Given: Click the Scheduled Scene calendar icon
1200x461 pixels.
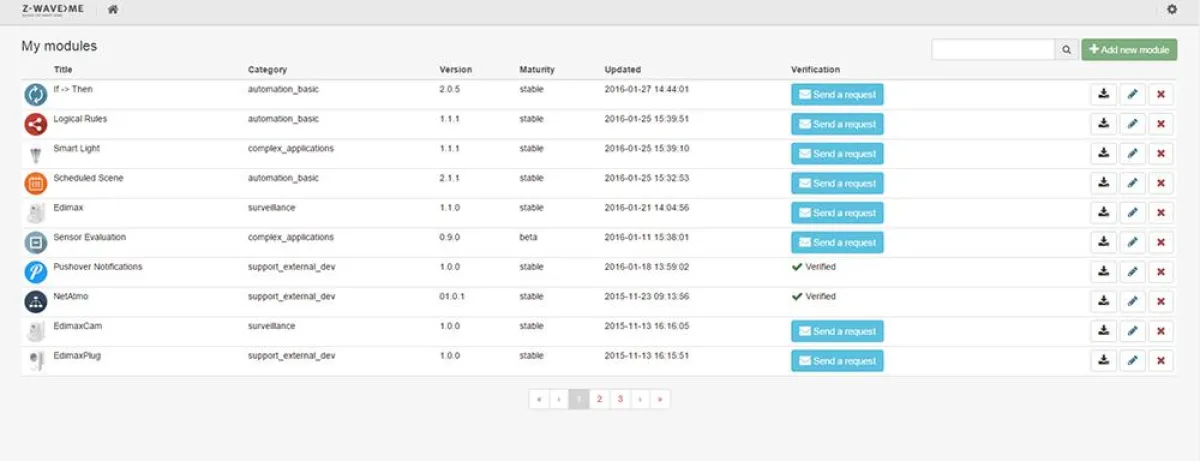Looking at the screenshot, I should (x=36, y=183).
